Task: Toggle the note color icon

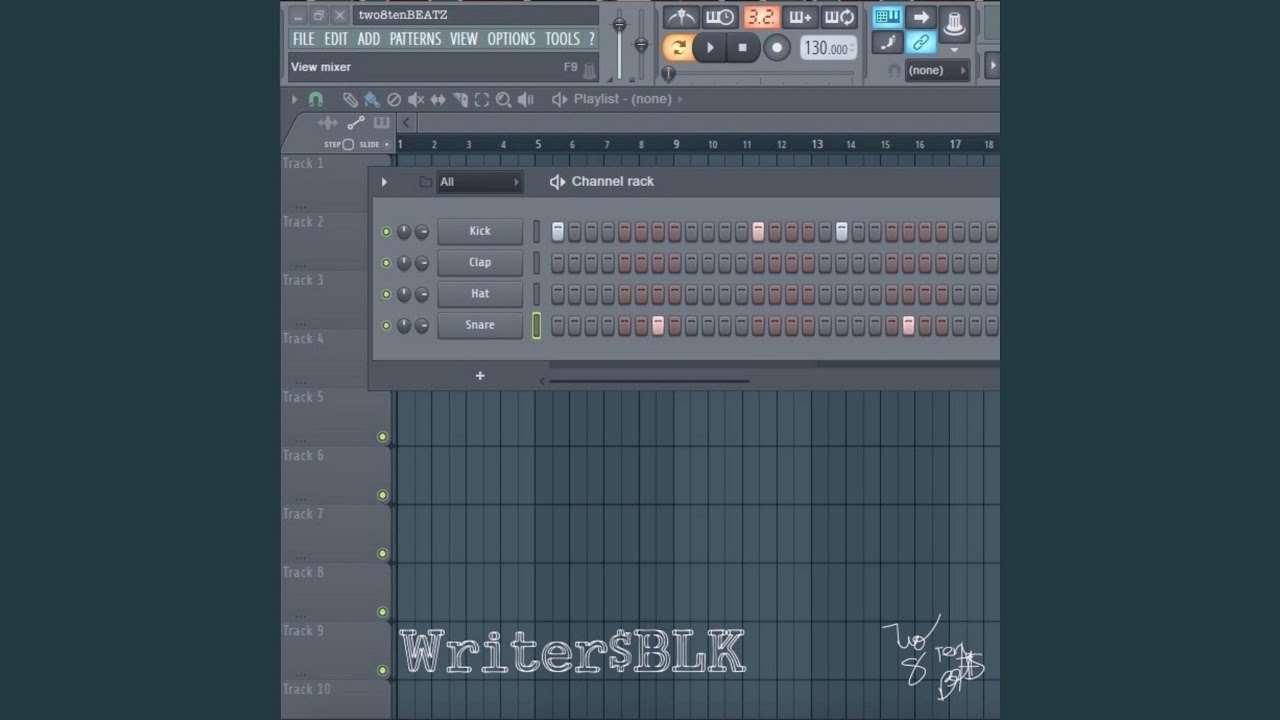Action: 887,42
